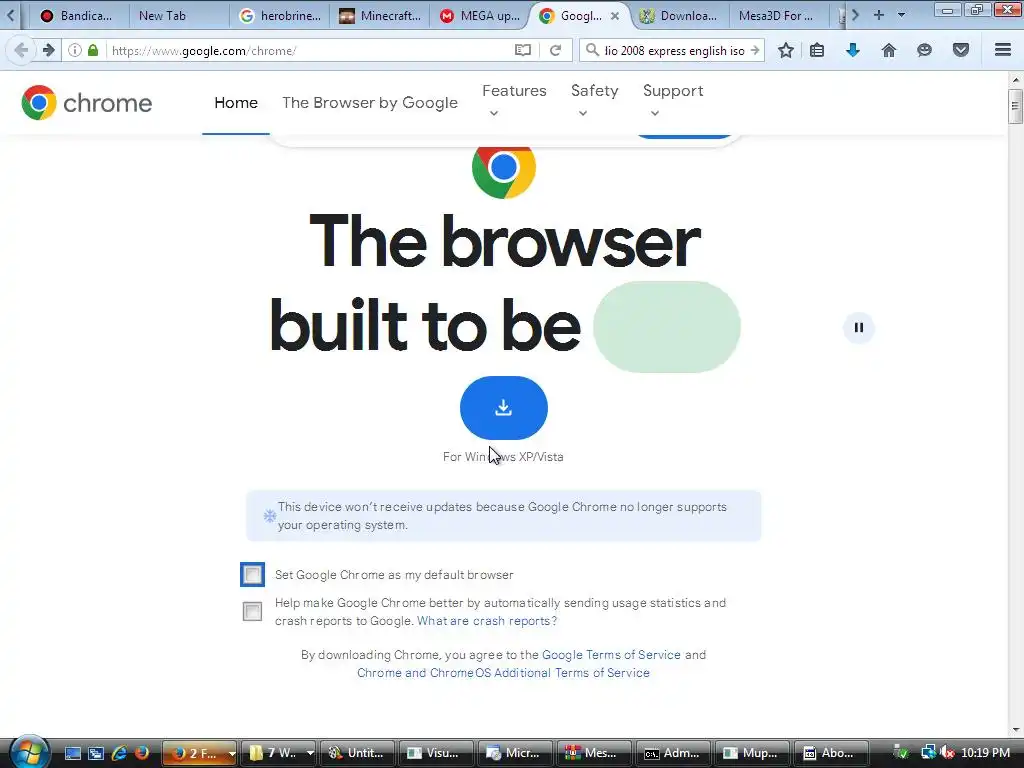Click the search magnifier icon
Image resolution: width=1024 pixels, height=768 pixels.
tap(592, 50)
